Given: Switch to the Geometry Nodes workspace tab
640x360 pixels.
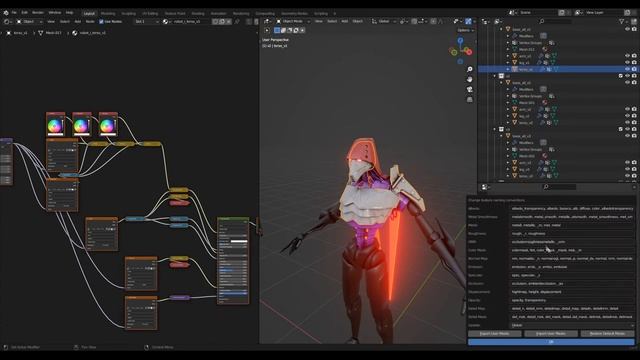Looking at the screenshot, I should click(294, 13).
